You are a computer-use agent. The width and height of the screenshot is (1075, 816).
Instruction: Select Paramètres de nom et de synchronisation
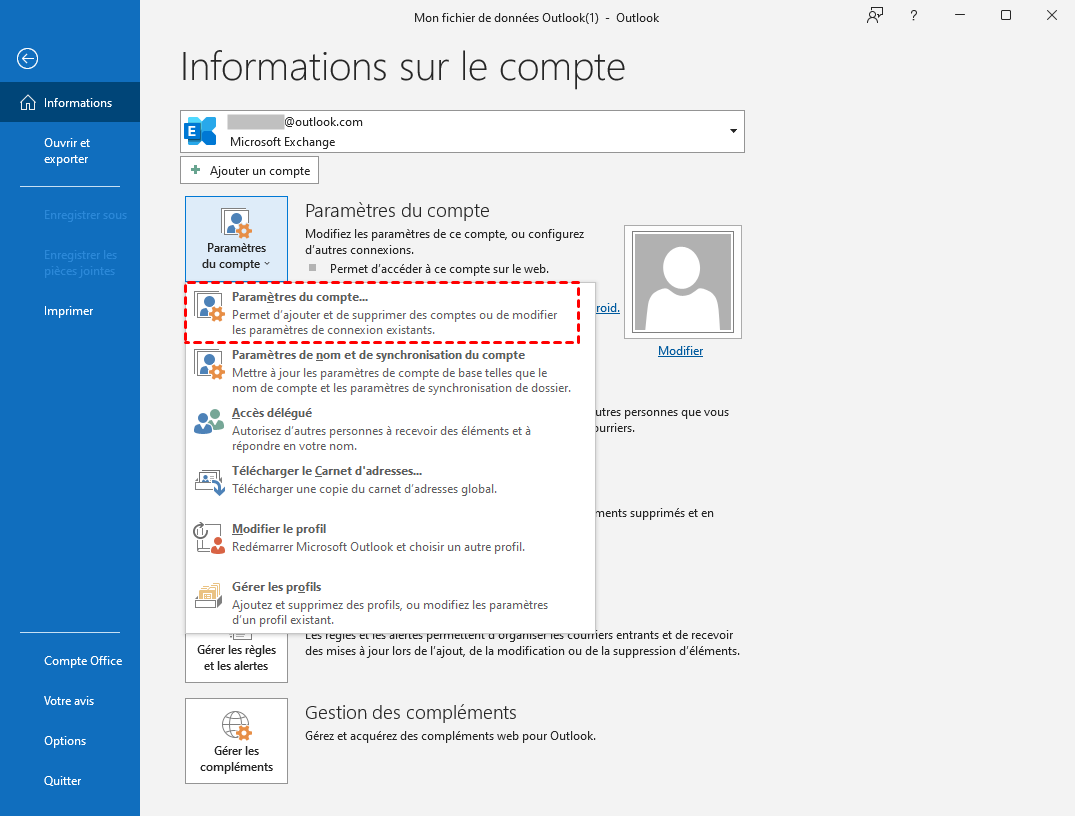390,371
